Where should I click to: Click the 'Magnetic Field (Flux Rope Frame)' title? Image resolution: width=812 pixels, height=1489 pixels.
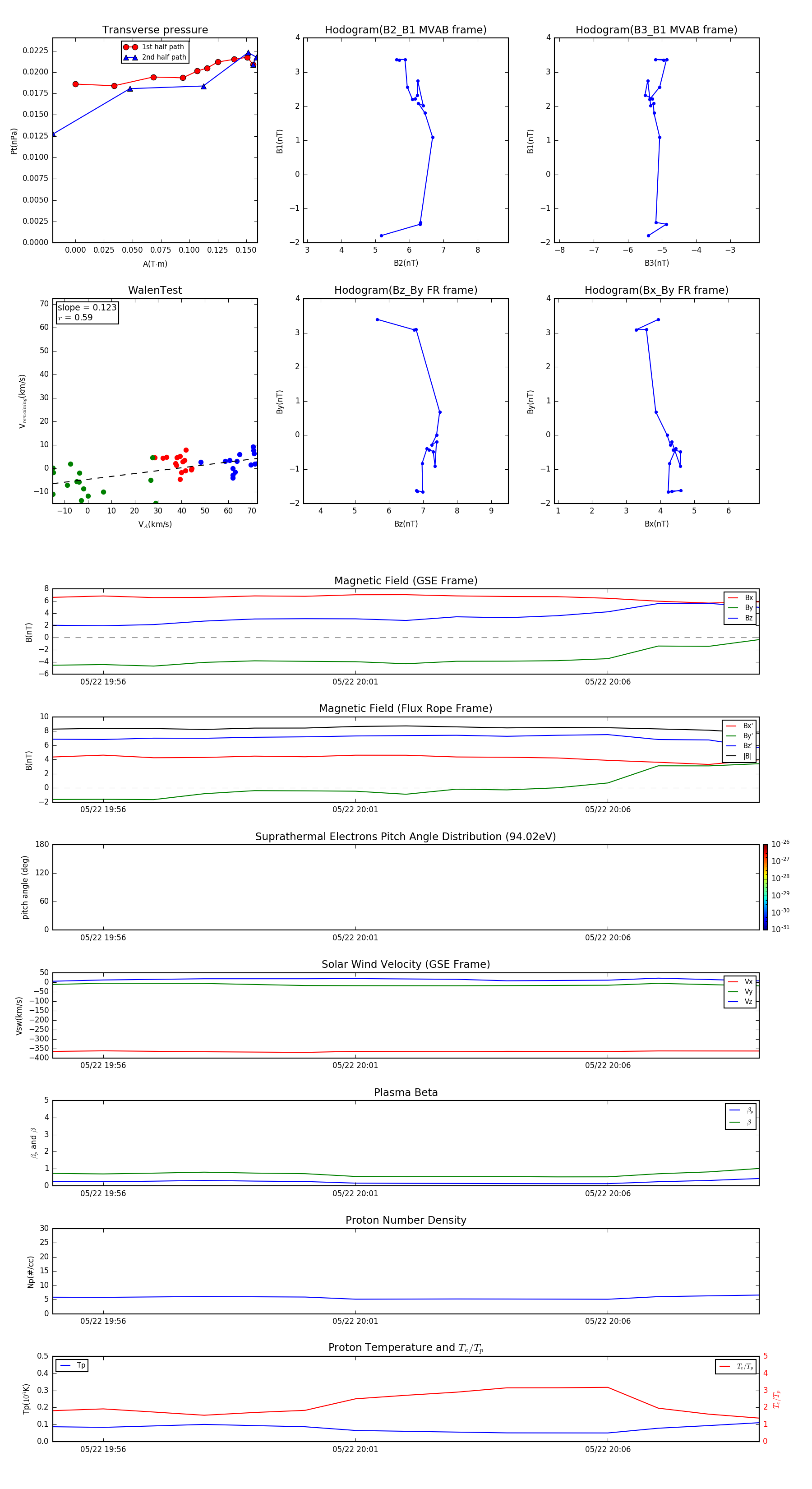406,709
